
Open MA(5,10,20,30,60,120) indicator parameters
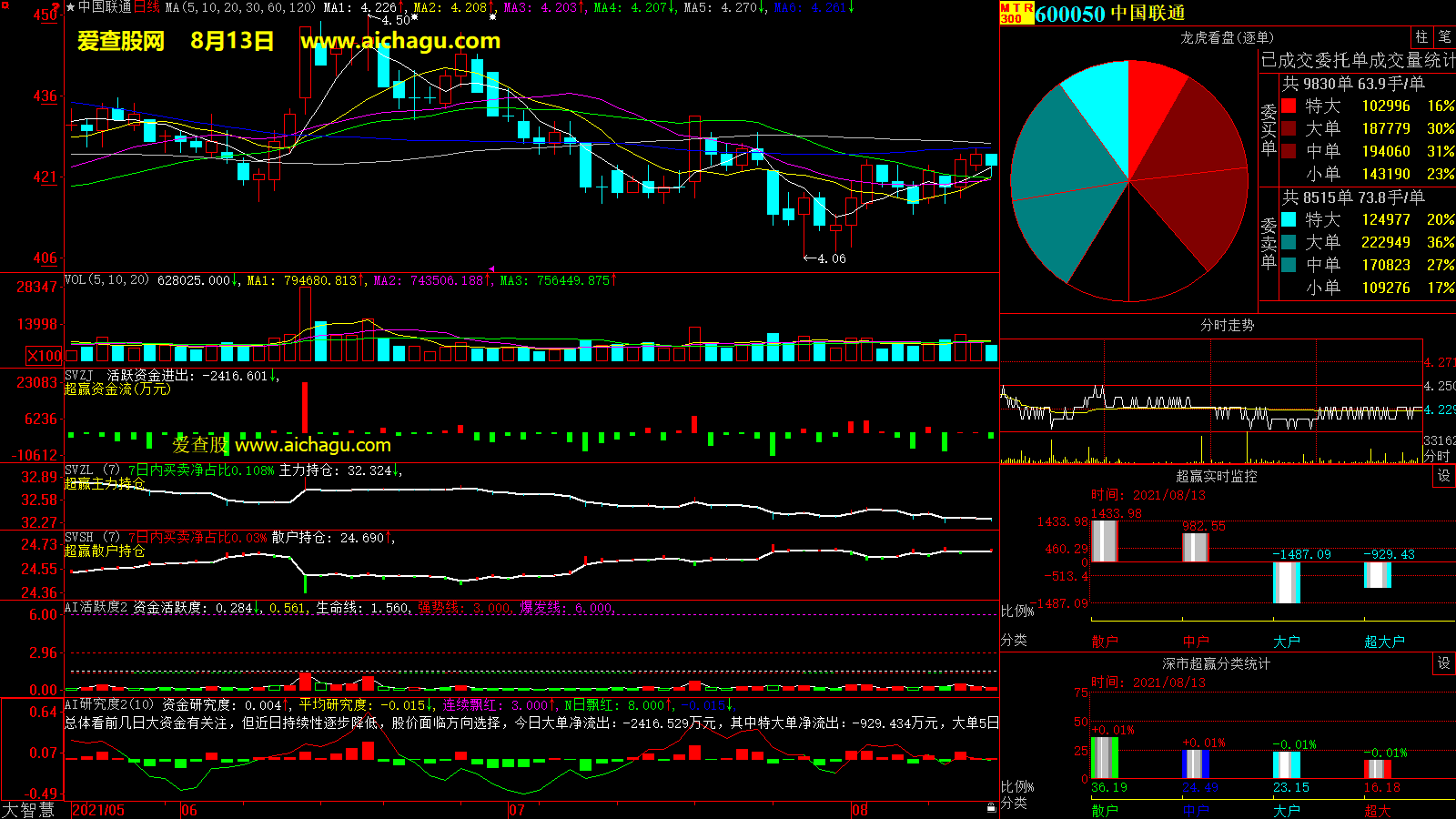(x=240, y=7)
